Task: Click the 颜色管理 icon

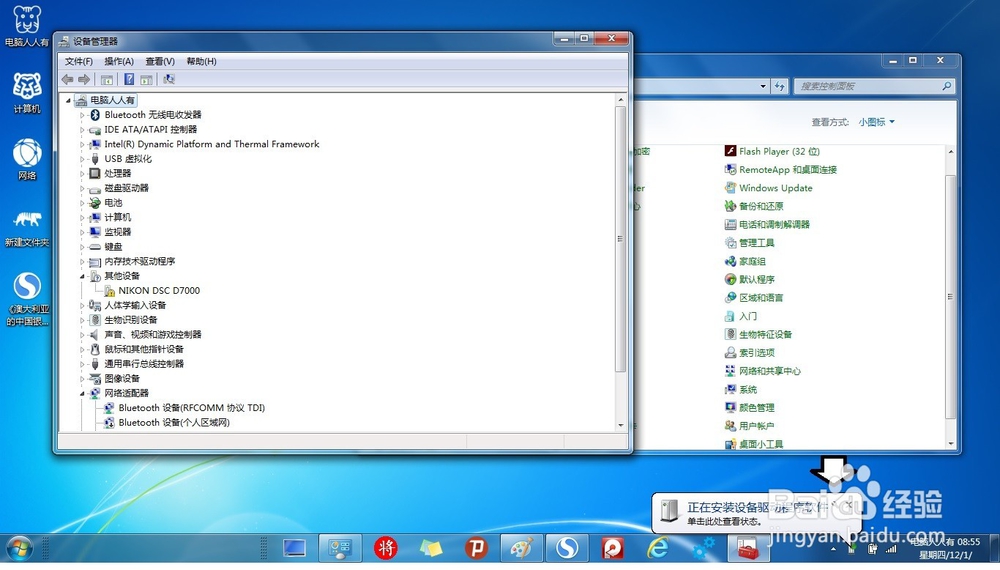Action: [730, 408]
